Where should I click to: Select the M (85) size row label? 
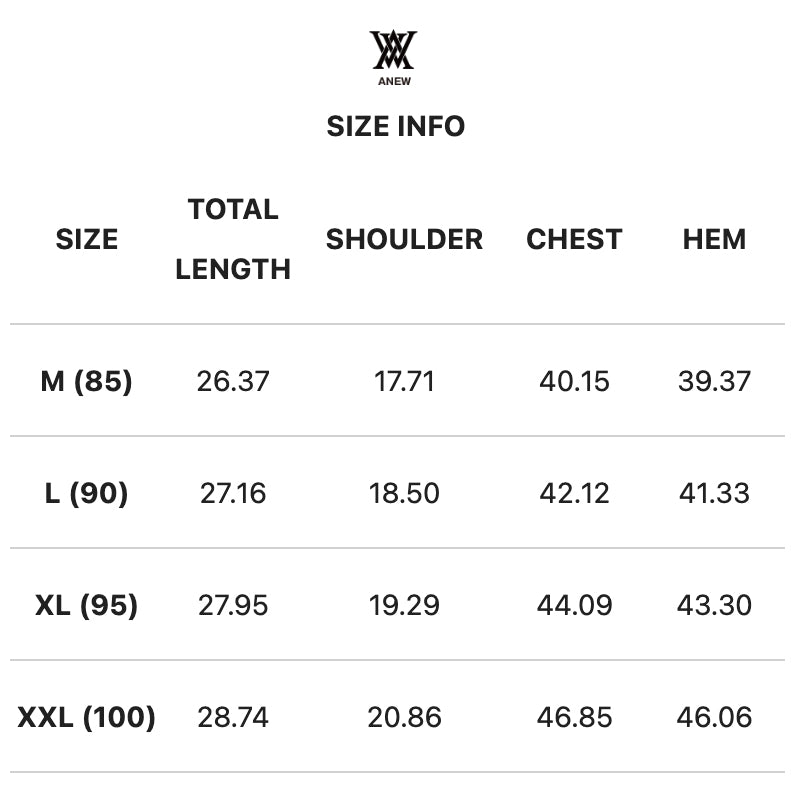coord(87,381)
